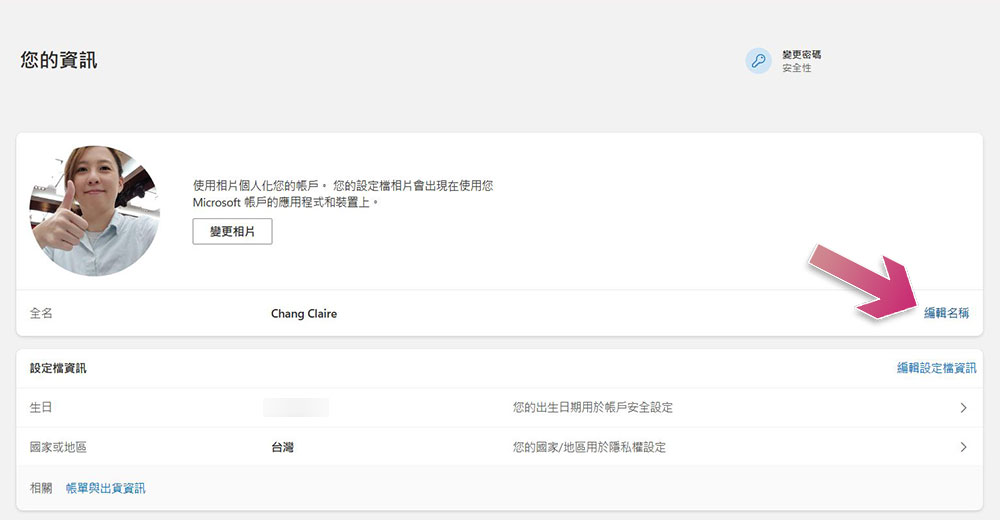
Task: Click the key icon for password change
Action: tap(758, 61)
